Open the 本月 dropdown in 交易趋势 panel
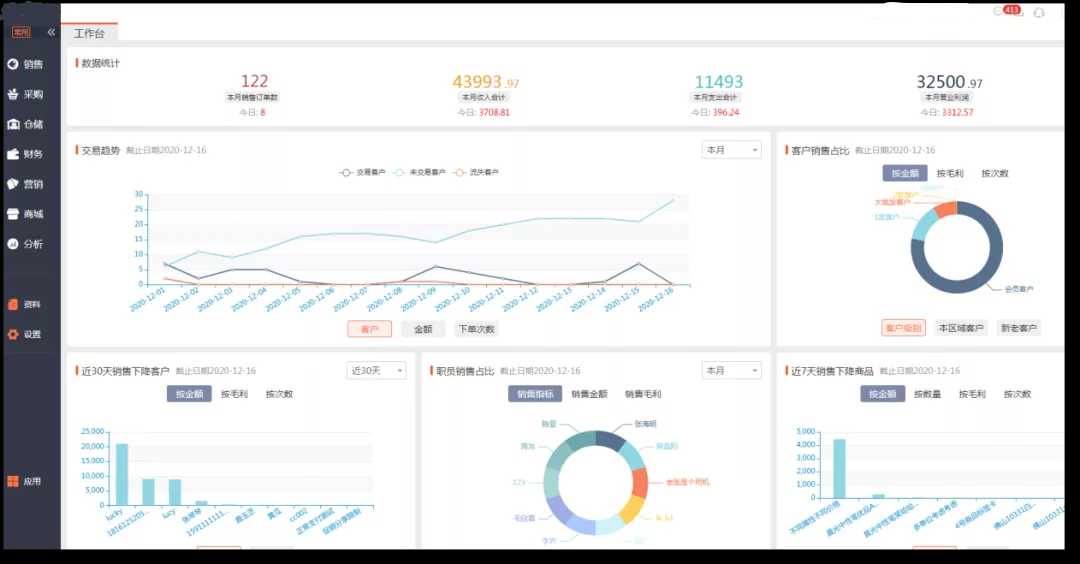1080x564 pixels. (730, 150)
